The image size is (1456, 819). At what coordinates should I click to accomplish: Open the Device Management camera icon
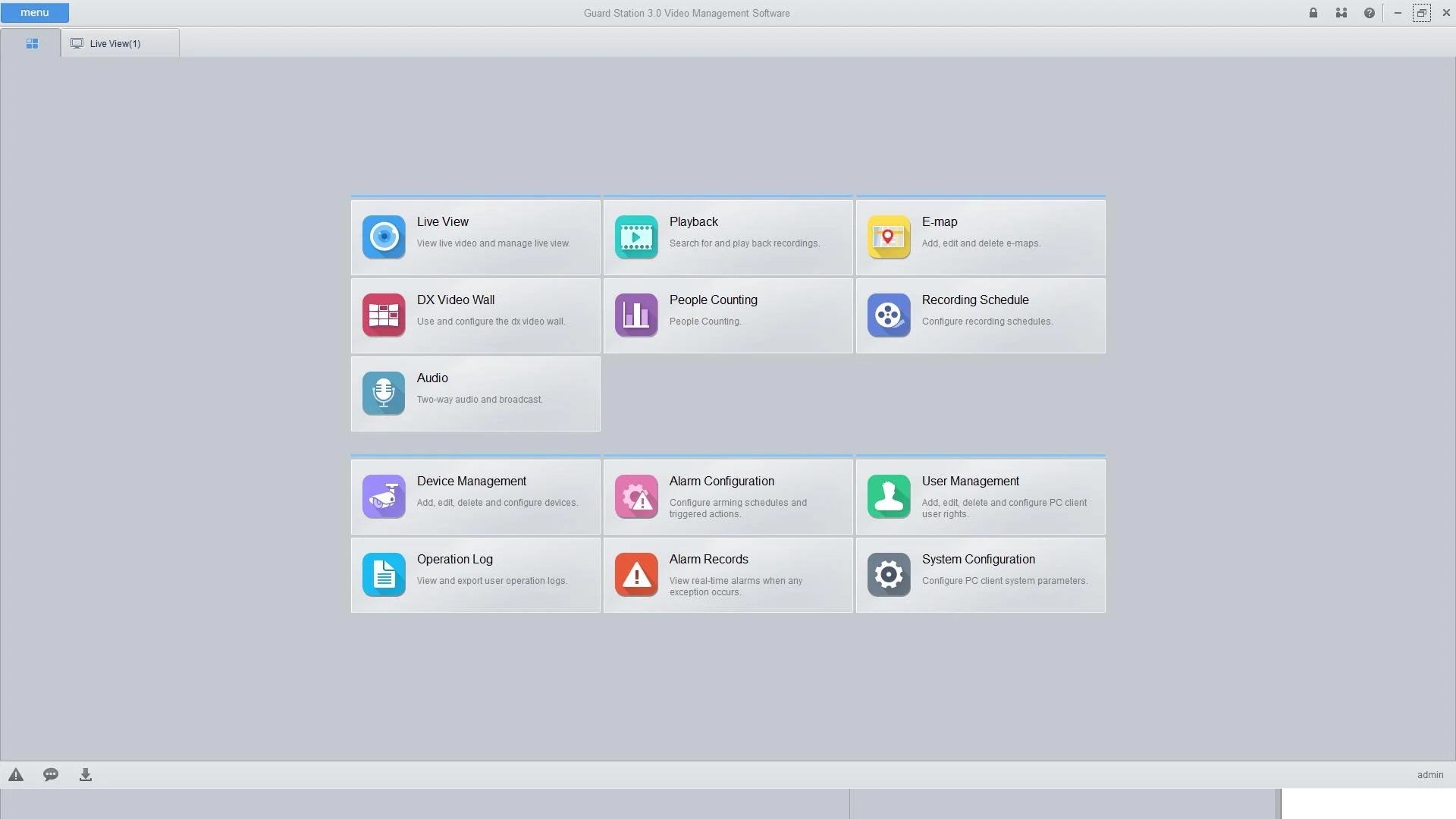384,497
